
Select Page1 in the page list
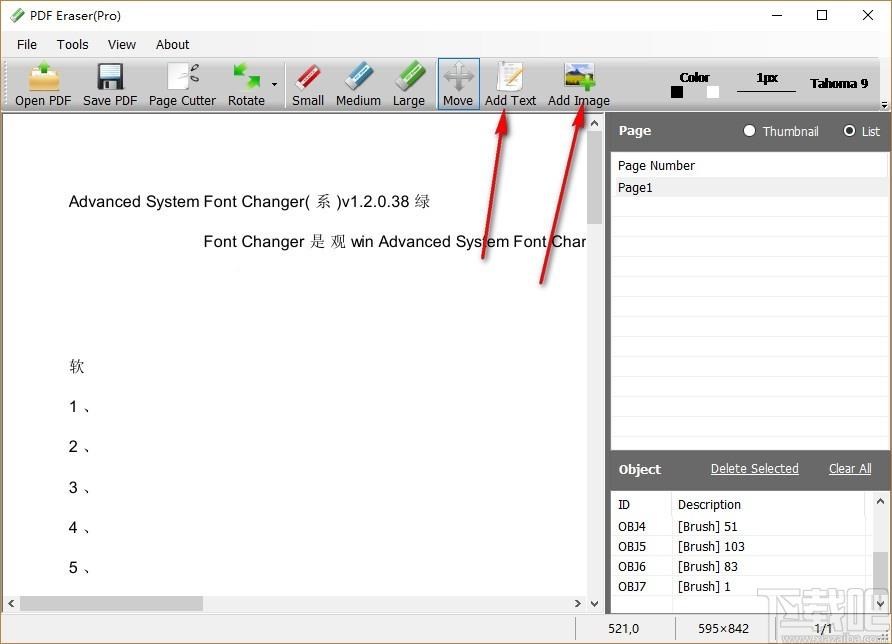click(749, 188)
